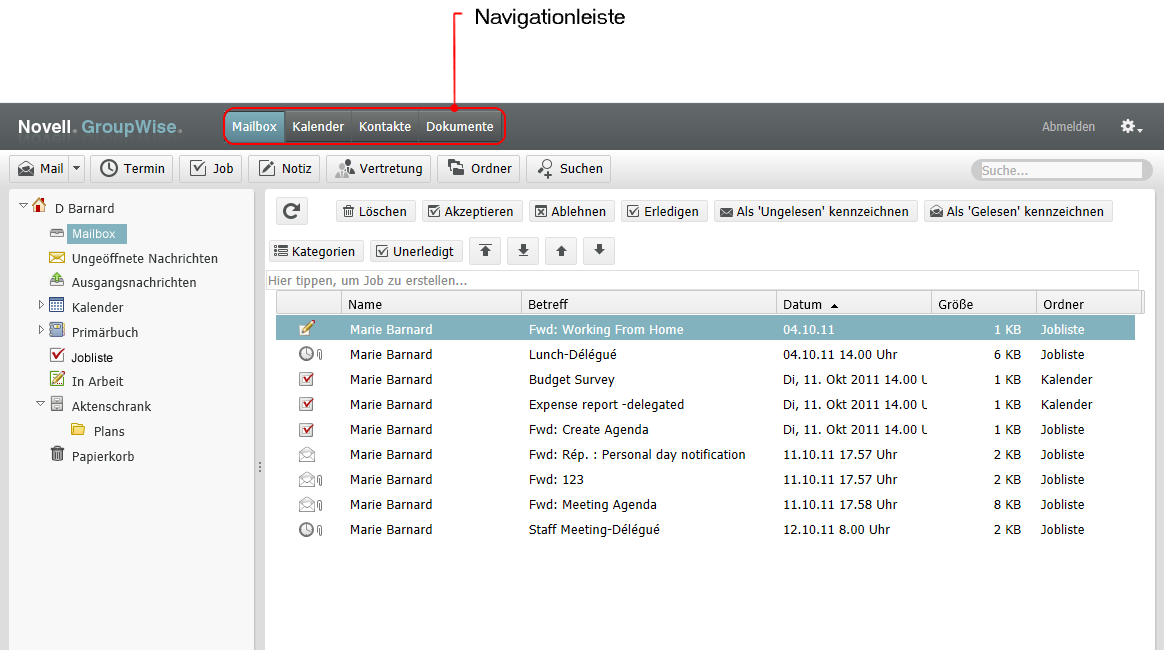Sort by the Größe column header

pyautogui.click(x=984, y=304)
